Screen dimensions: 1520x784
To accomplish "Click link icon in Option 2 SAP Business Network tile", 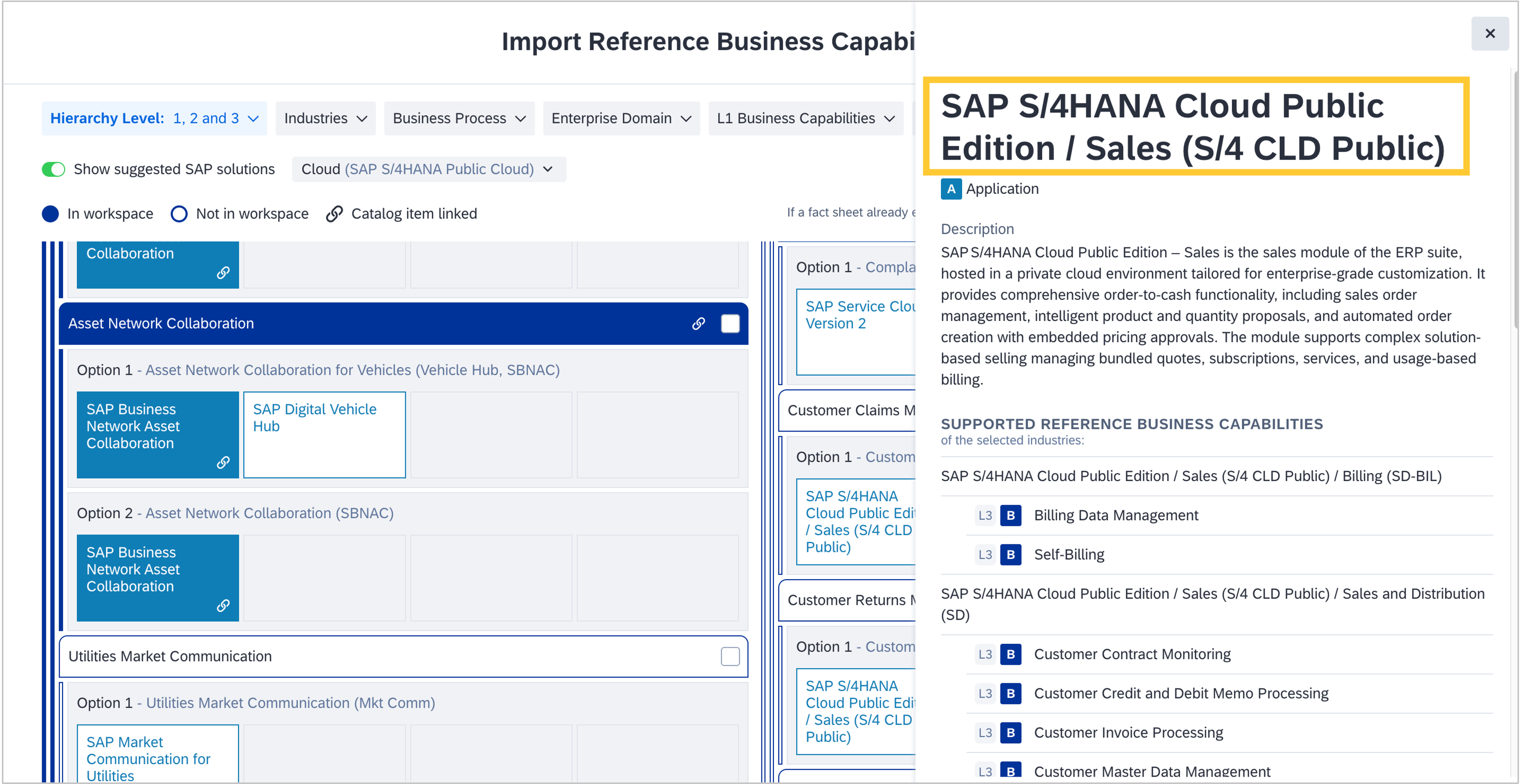I will point(222,606).
